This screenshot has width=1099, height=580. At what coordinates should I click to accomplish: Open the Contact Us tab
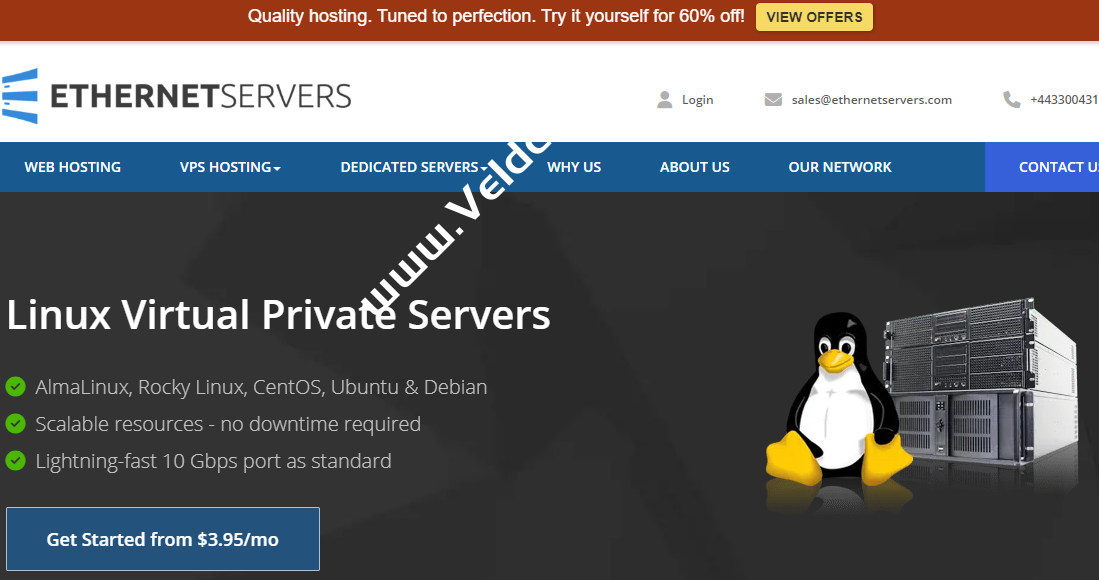coord(1056,167)
